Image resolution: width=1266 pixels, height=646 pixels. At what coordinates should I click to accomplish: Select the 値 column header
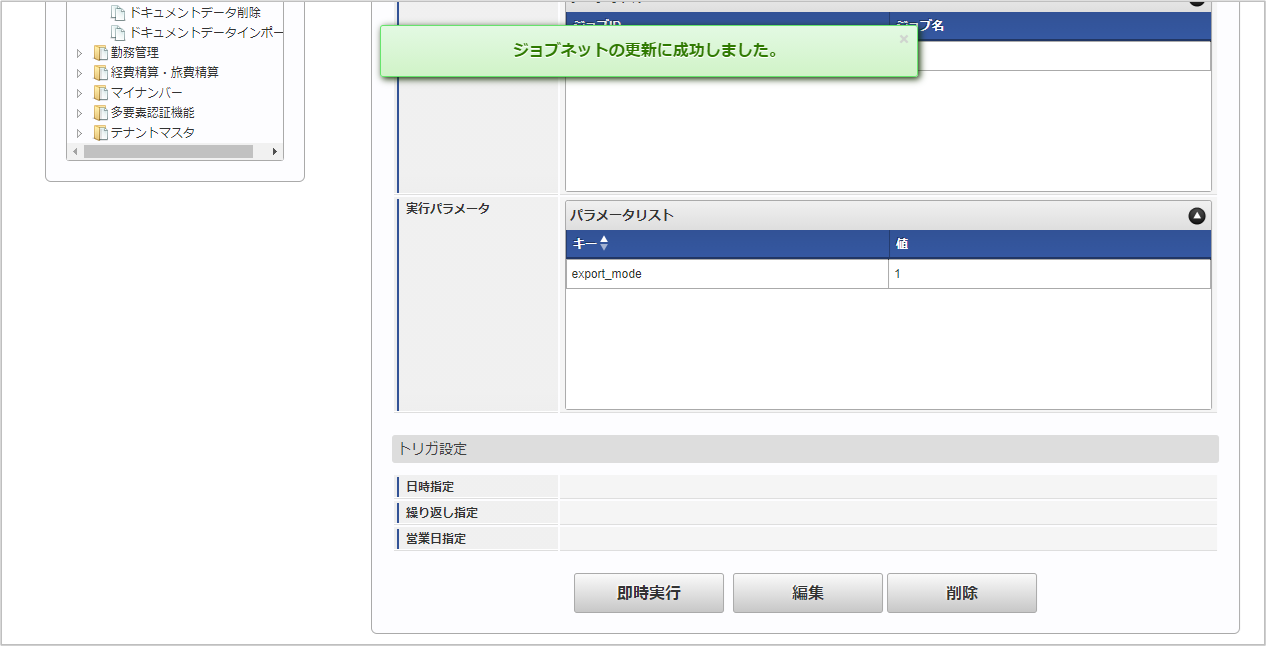[x=1050, y=244]
